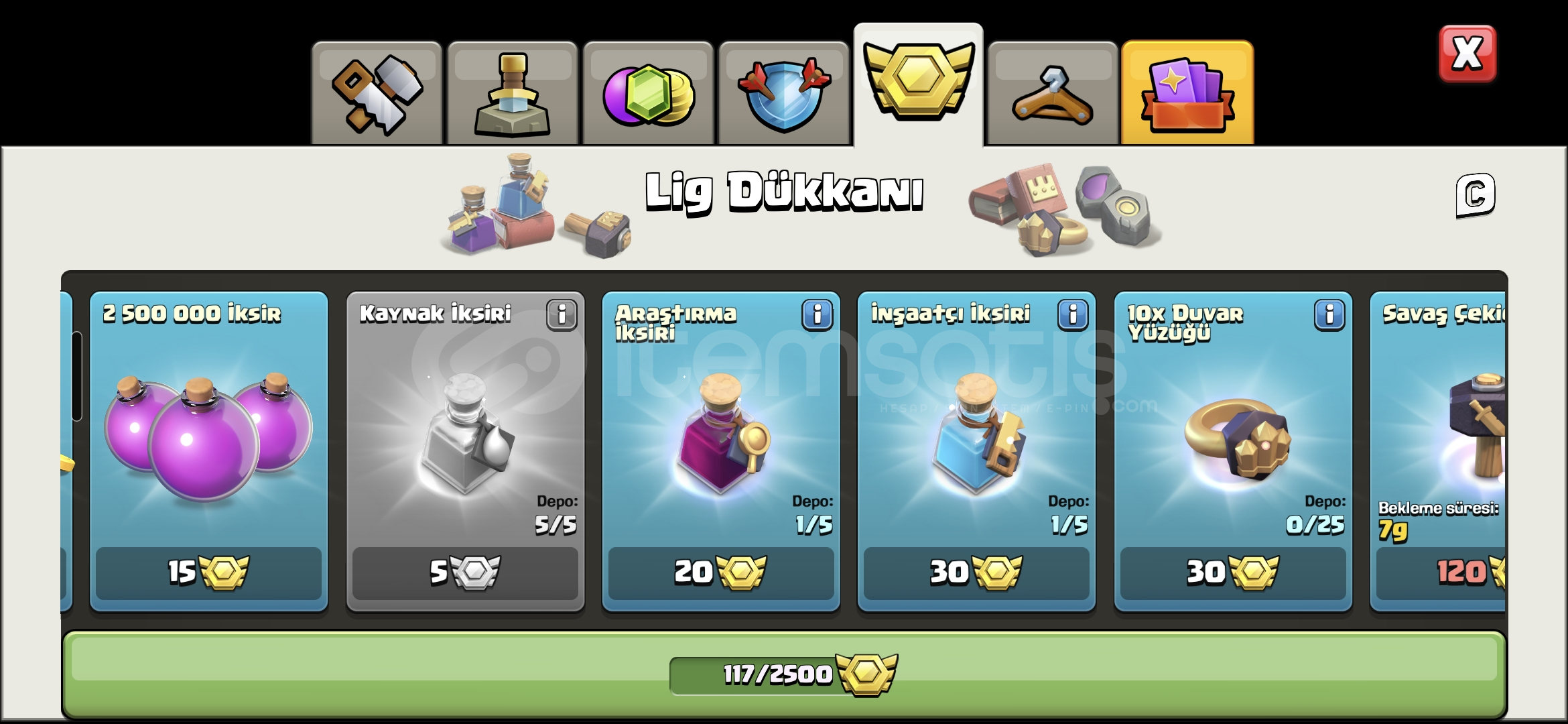Screen dimensions: 1568x724
Task: Select the shield with arrows tab
Action: click(x=783, y=93)
